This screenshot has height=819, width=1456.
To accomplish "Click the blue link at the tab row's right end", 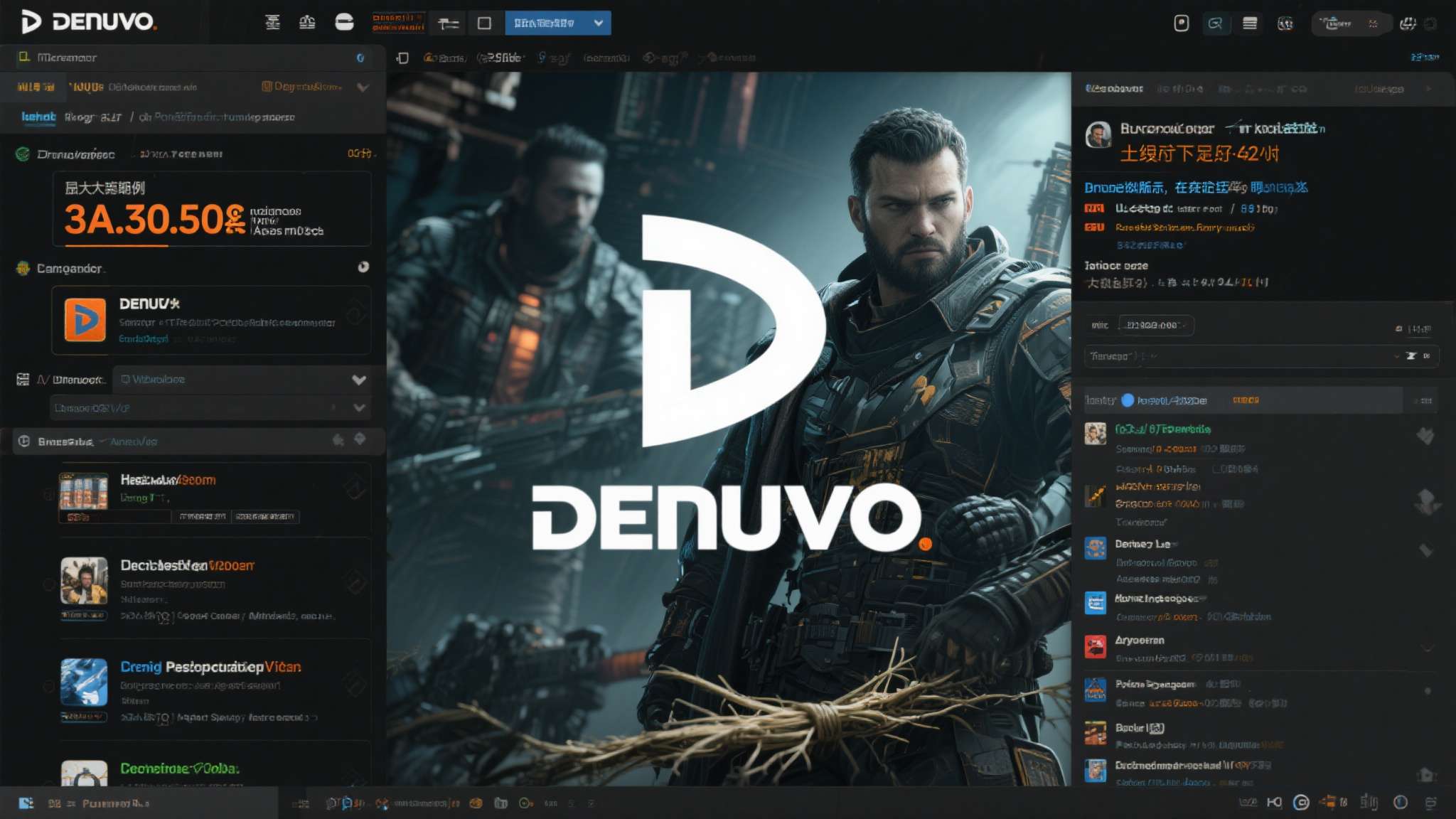I will point(1425,57).
